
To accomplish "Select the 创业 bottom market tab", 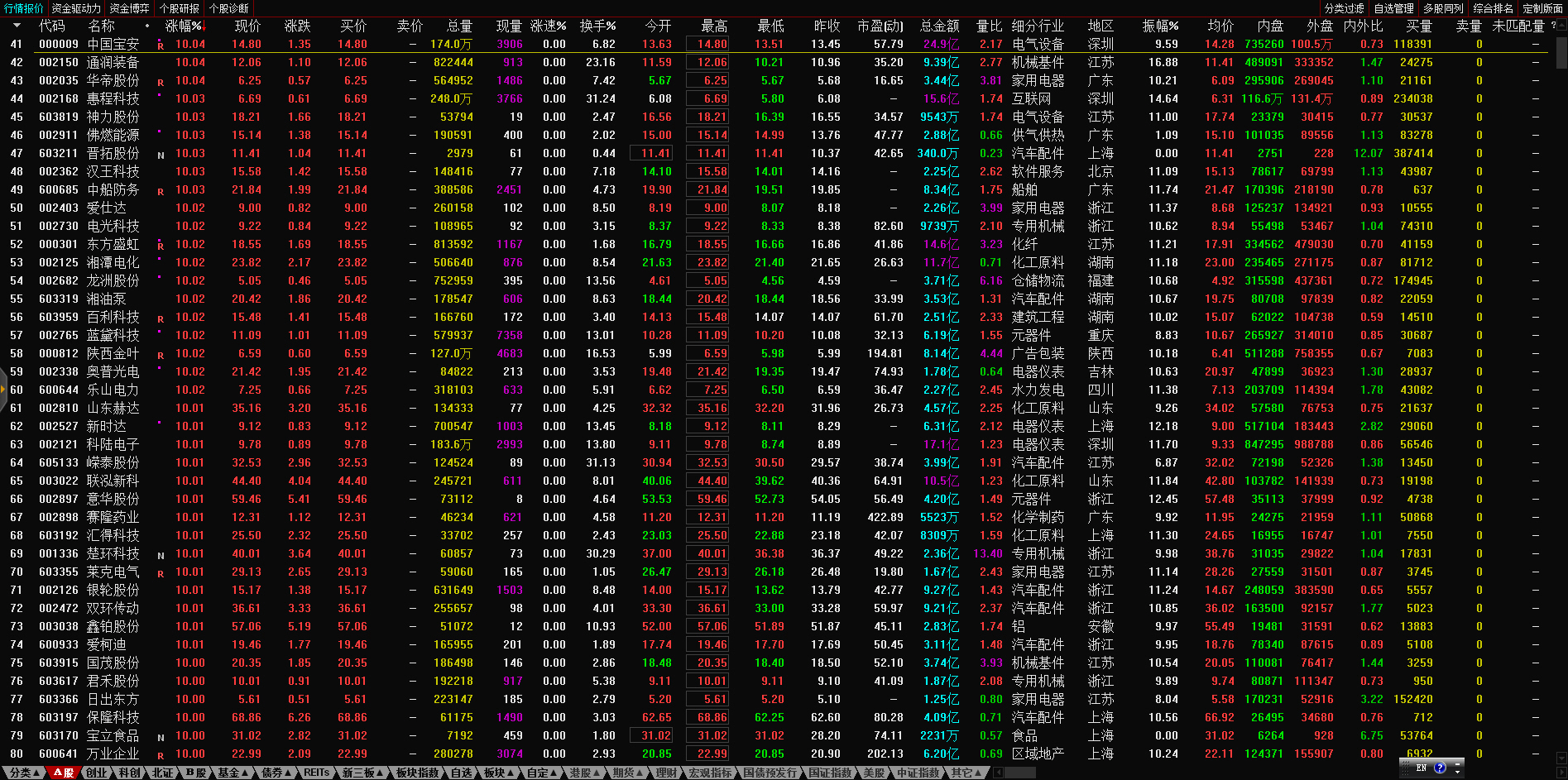I will (x=97, y=773).
